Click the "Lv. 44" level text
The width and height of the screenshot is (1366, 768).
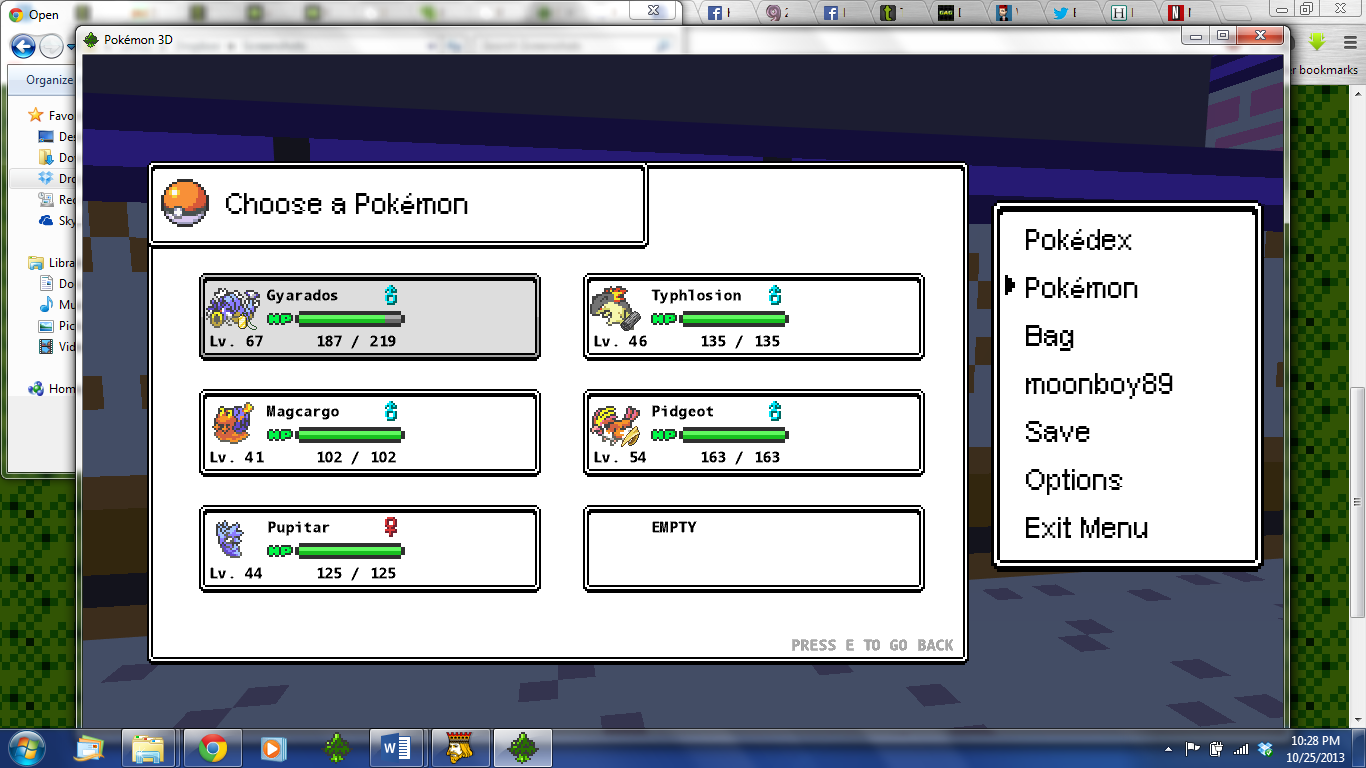236,573
